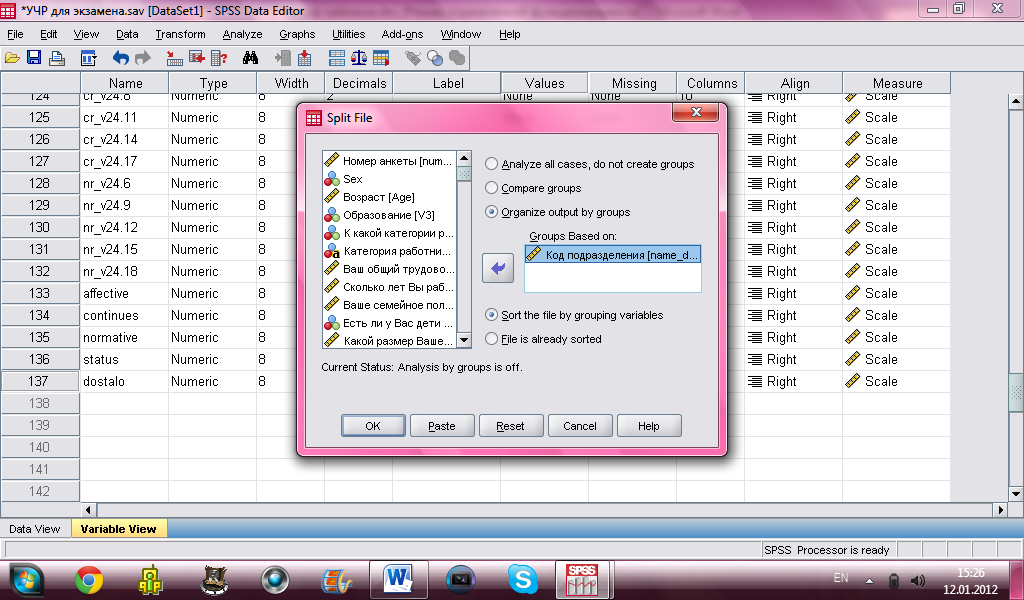Click the Weight Cases scales icon
The height and width of the screenshot is (600, 1024).
tap(359, 58)
